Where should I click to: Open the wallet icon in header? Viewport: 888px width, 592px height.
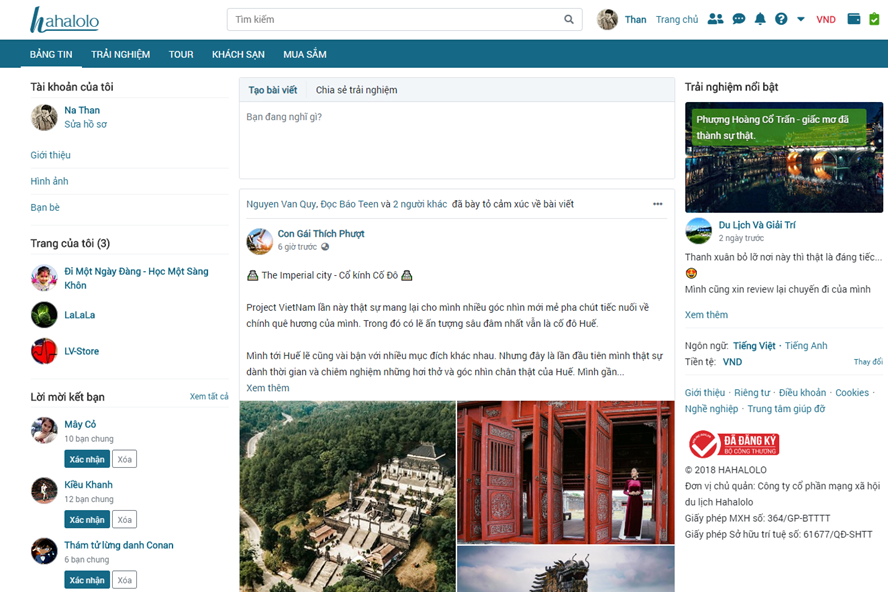853,19
